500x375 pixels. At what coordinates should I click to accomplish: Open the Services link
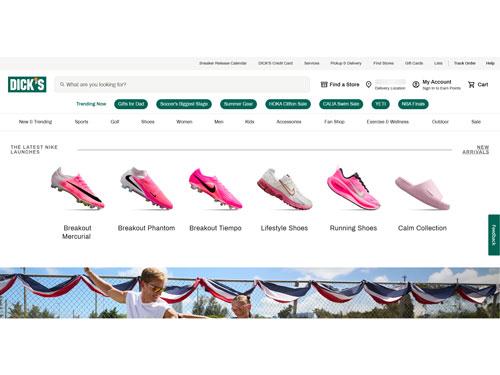(x=312, y=63)
